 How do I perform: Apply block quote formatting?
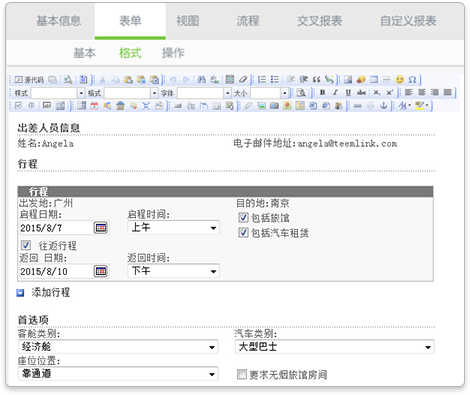tap(317, 80)
